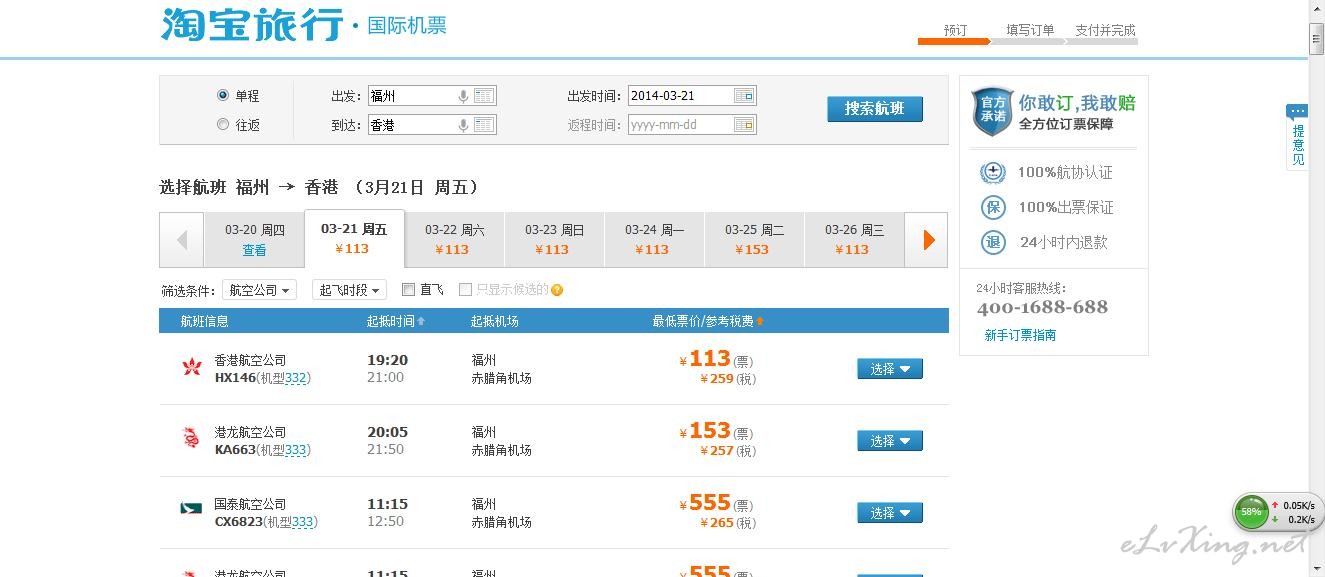Click previous dates left arrow
1325x577 pixels.
tap(182, 240)
